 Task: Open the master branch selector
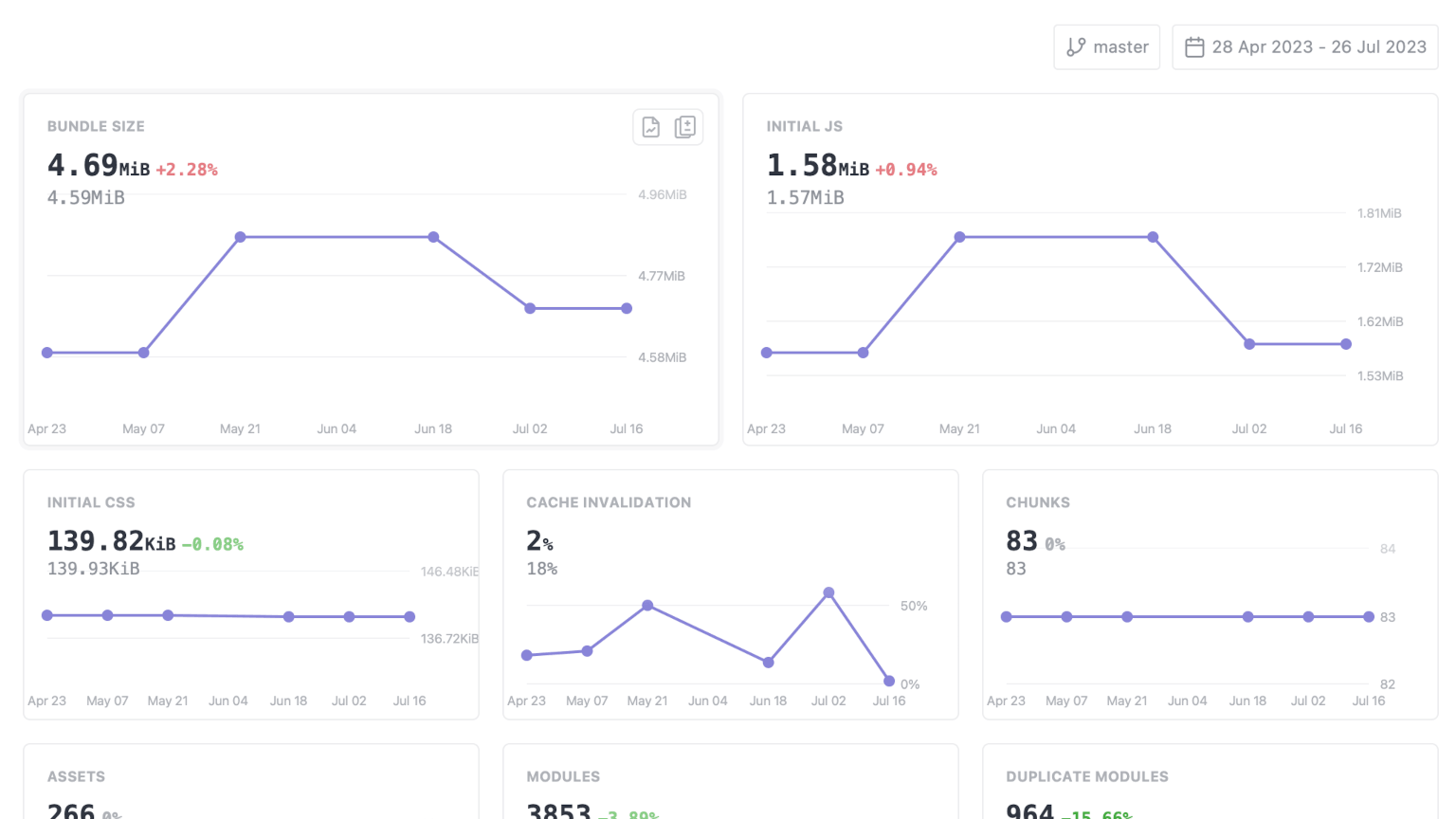[1107, 46]
